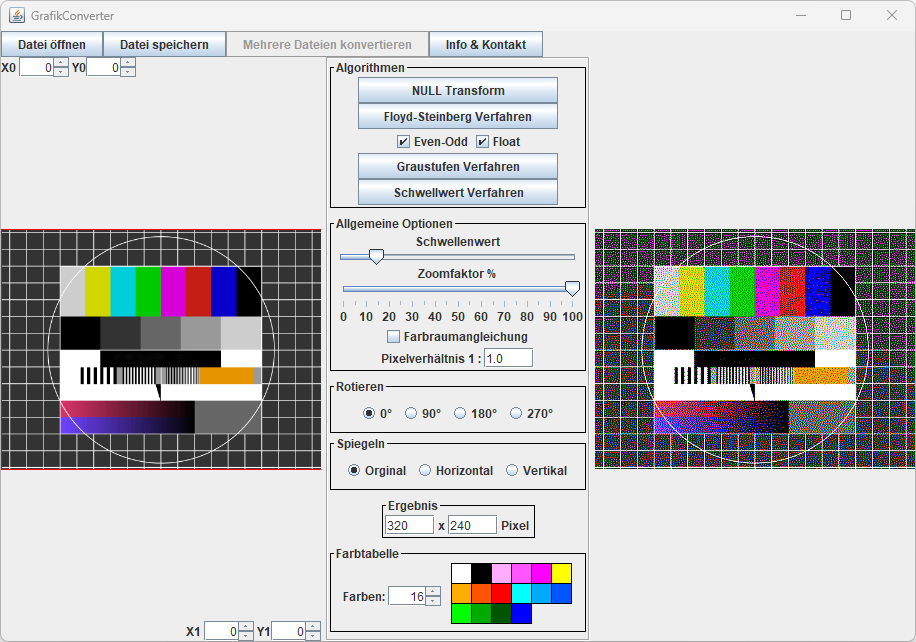Select Vertikal mirror option
Image resolution: width=916 pixels, height=642 pixels.
512,471
